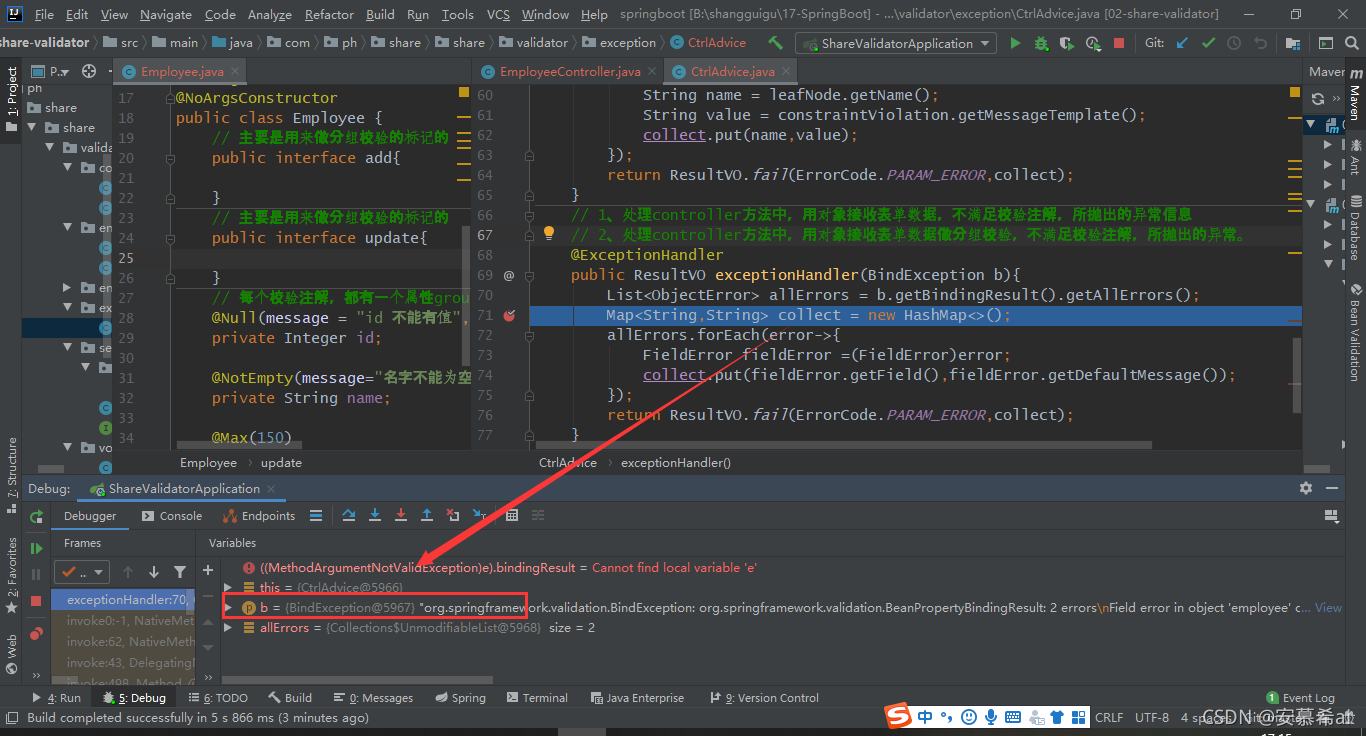Click Resume Program icon in Debug panel

click(x=36, y=548)
